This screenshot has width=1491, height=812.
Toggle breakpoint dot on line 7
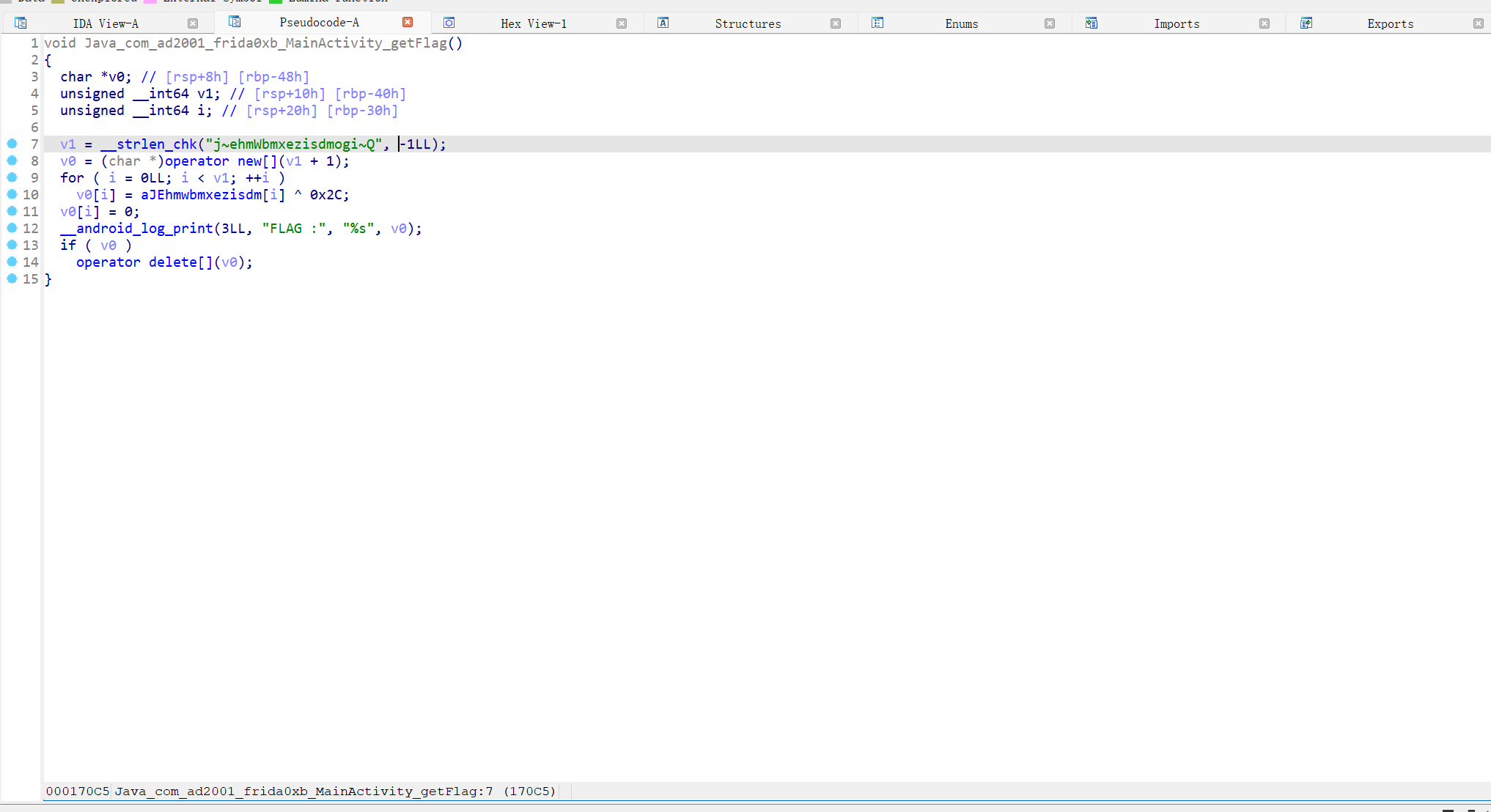point(12,144)
